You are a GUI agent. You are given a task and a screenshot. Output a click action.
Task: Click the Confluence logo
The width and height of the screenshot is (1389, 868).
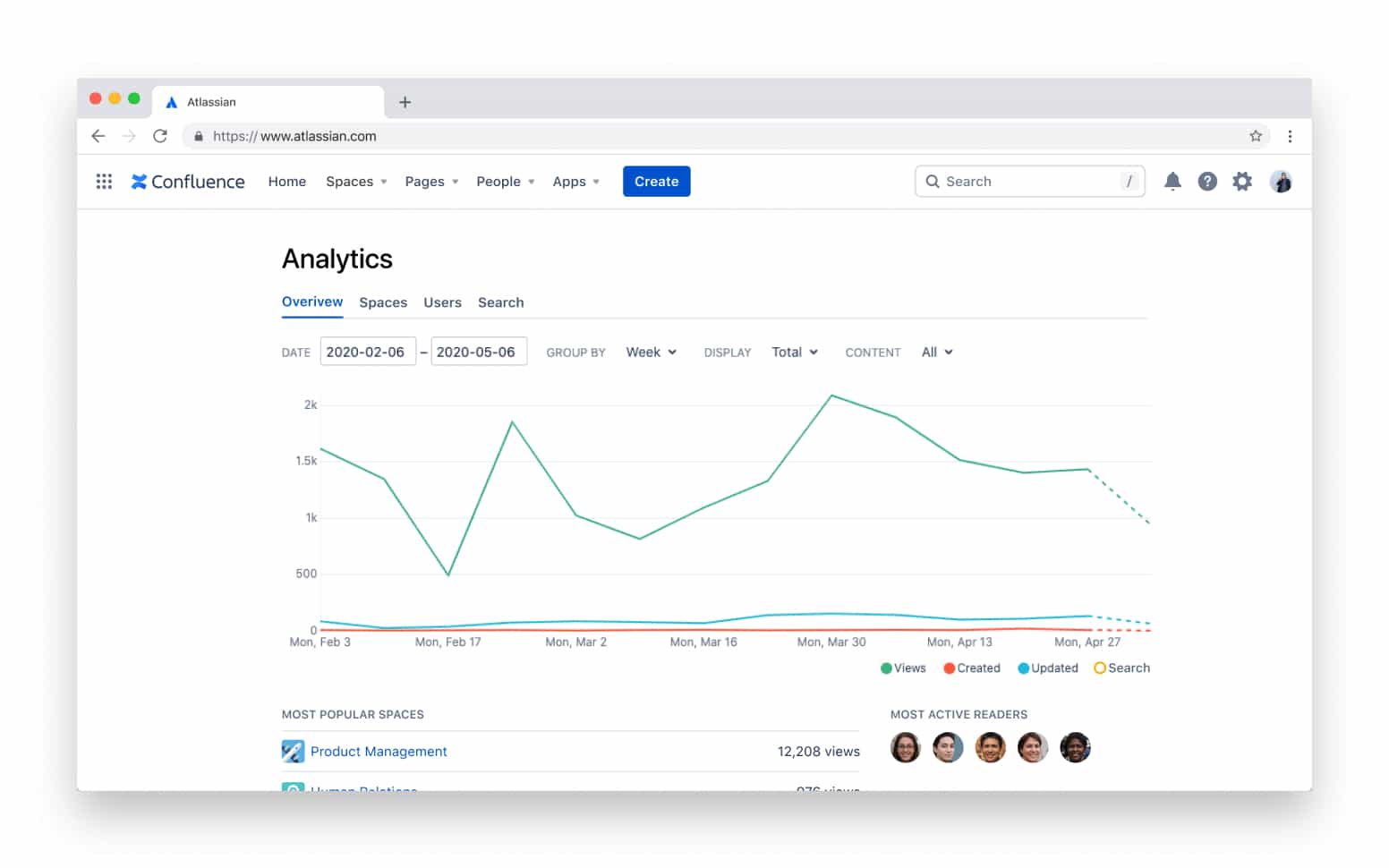187,181
